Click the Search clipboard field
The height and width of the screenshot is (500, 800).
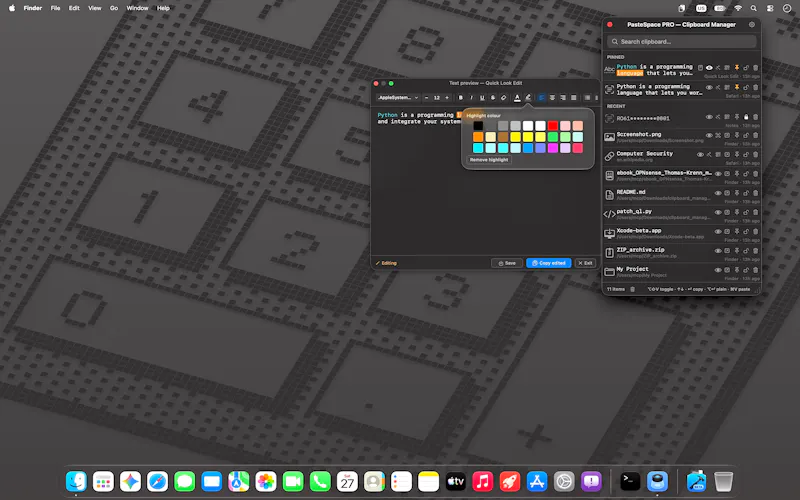[x=682, y=41]
